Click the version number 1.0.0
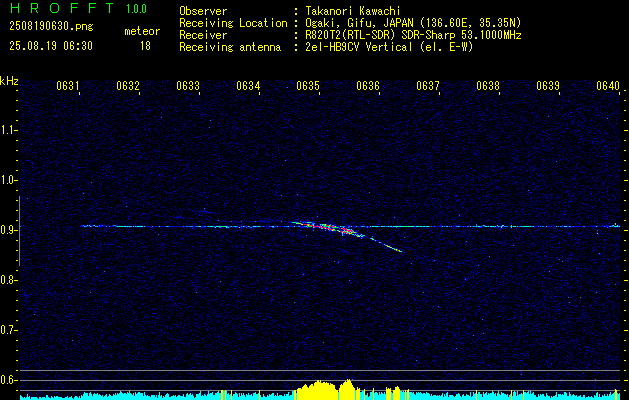 [x=136, y=9]
